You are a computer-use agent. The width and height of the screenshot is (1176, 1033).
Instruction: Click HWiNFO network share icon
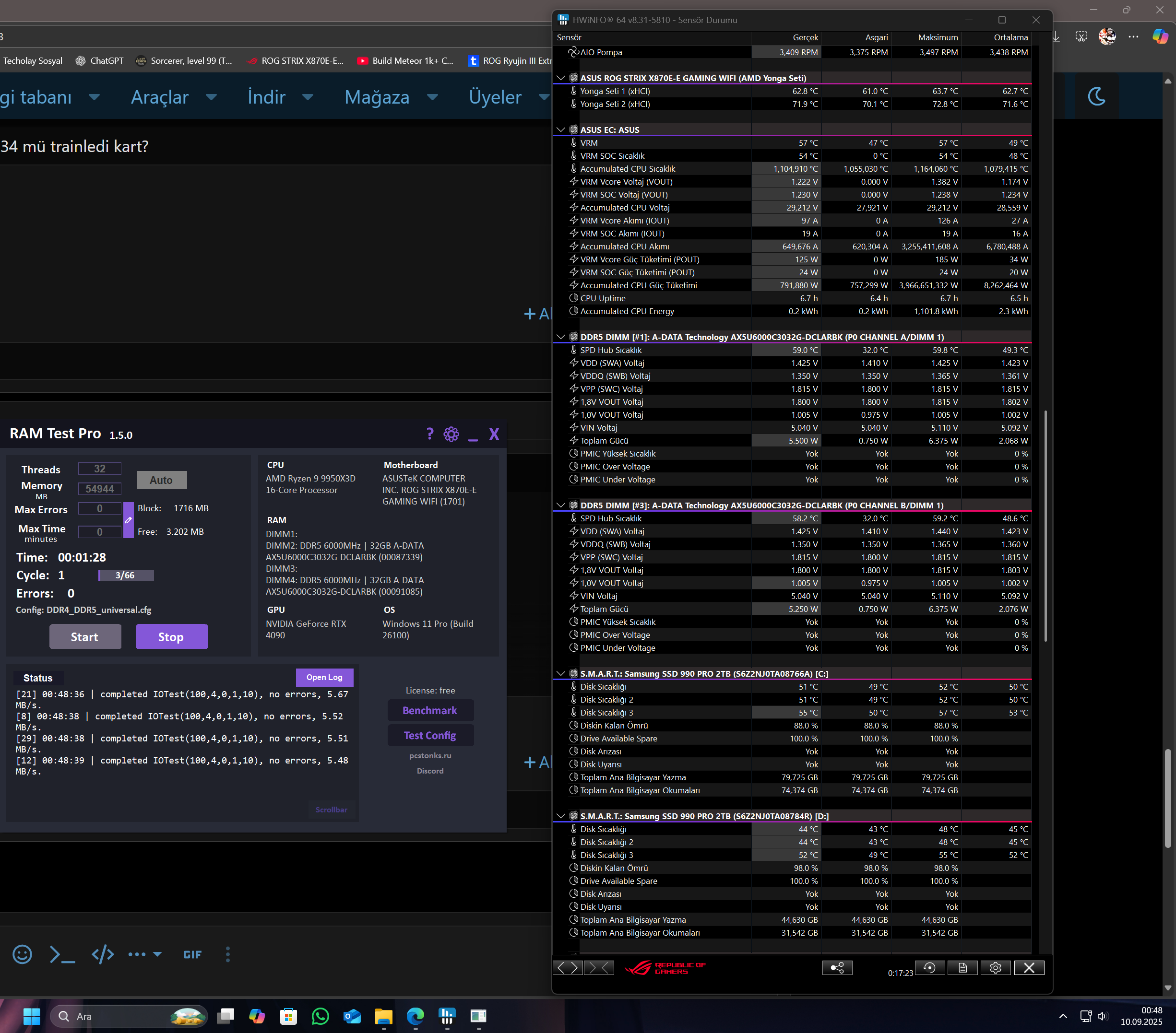tap(837, 968)
